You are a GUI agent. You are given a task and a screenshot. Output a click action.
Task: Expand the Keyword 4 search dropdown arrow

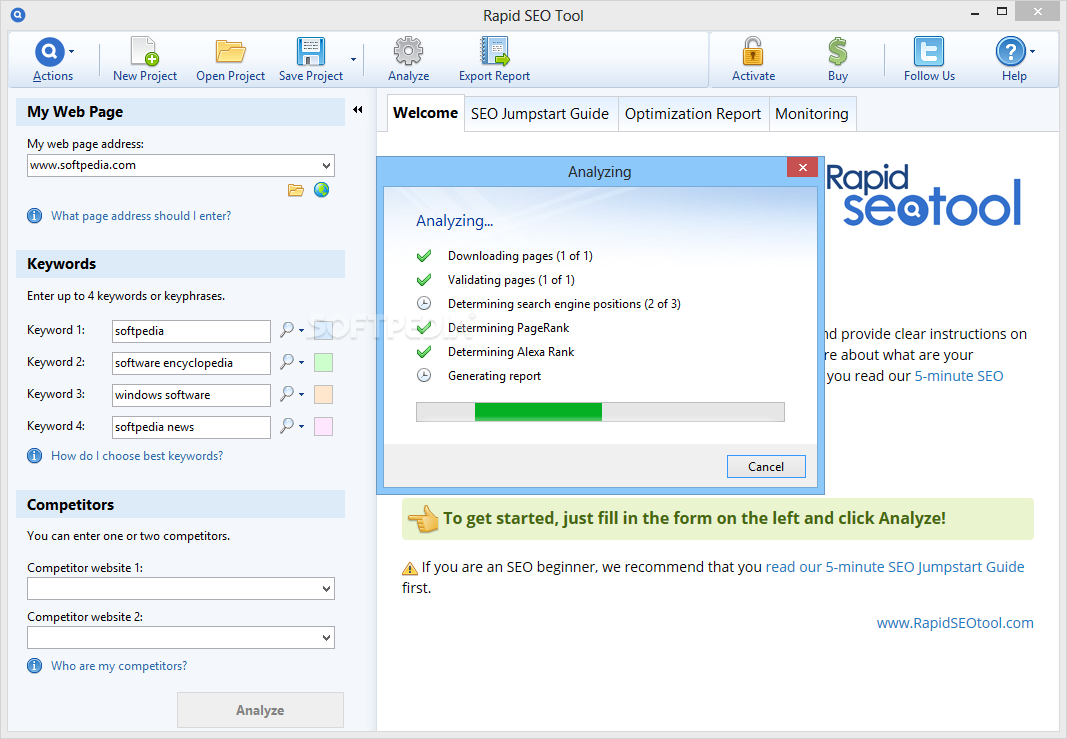pos(301,427)
